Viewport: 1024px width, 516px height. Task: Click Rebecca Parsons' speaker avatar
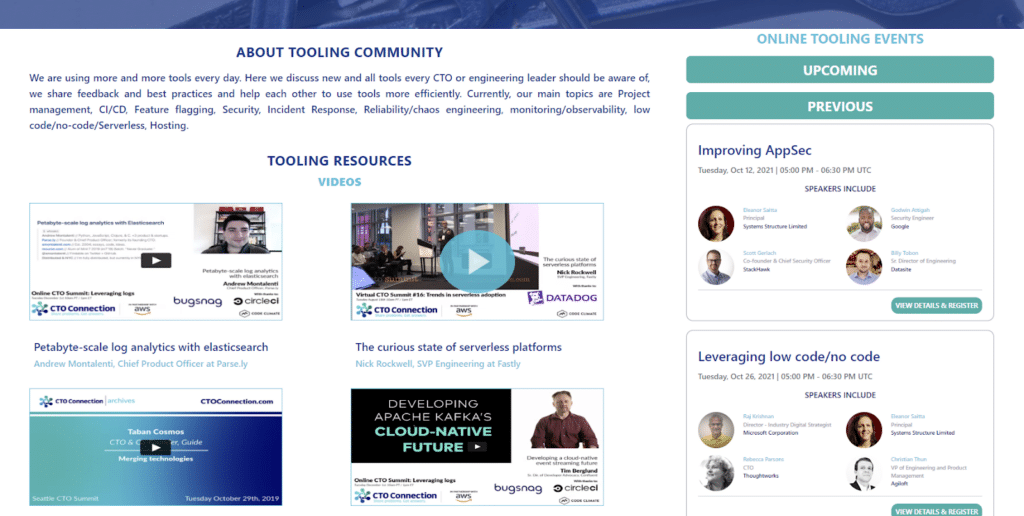(x=716, y=473)
